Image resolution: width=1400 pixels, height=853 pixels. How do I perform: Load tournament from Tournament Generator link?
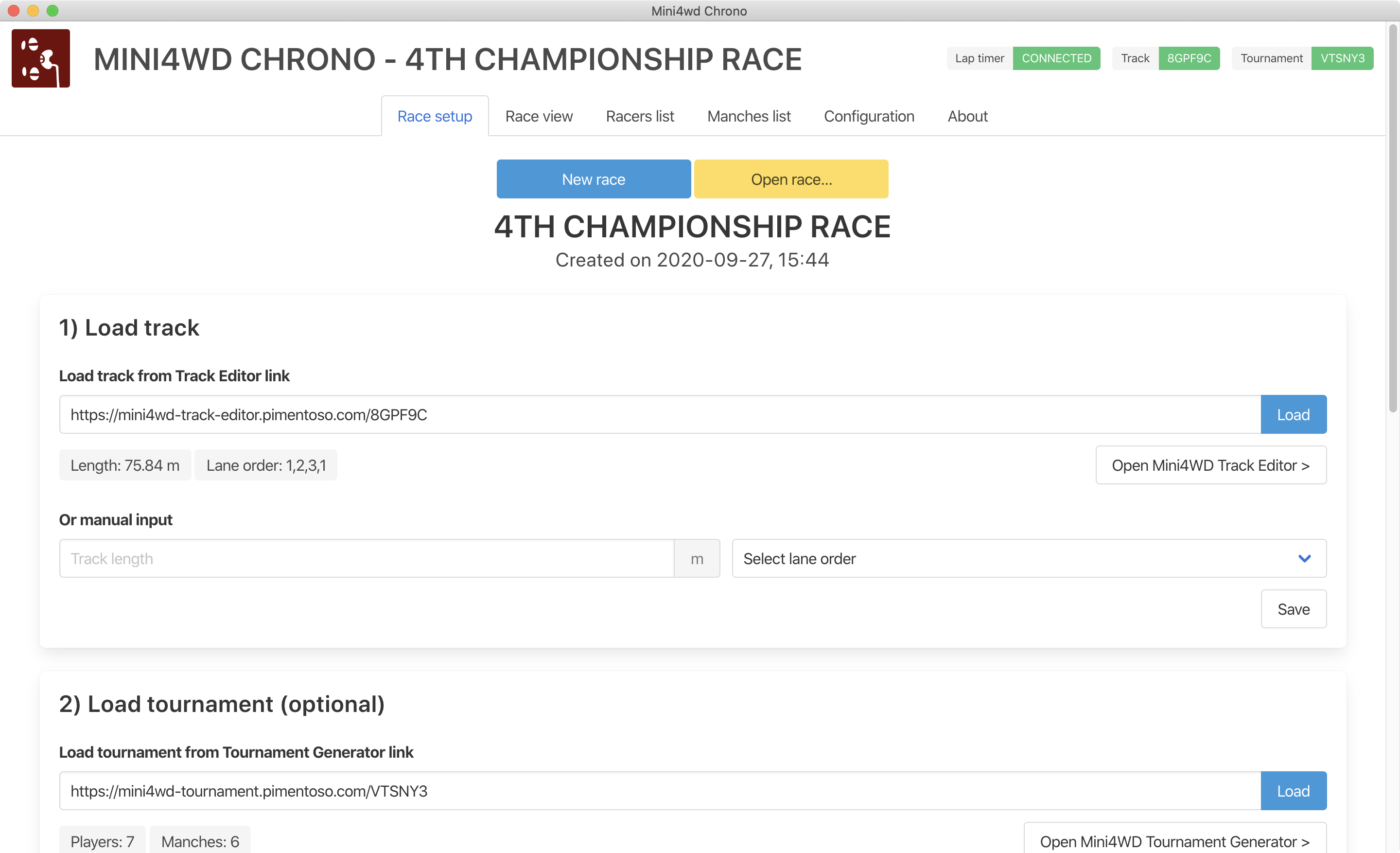pos(1293,791)
